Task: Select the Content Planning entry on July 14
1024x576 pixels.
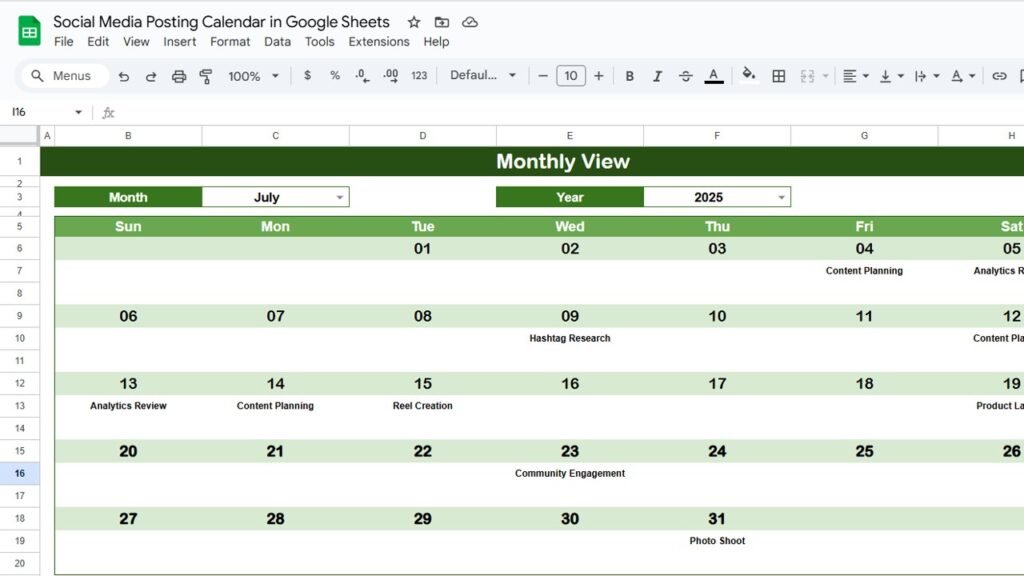Action: tap(275, 406)
